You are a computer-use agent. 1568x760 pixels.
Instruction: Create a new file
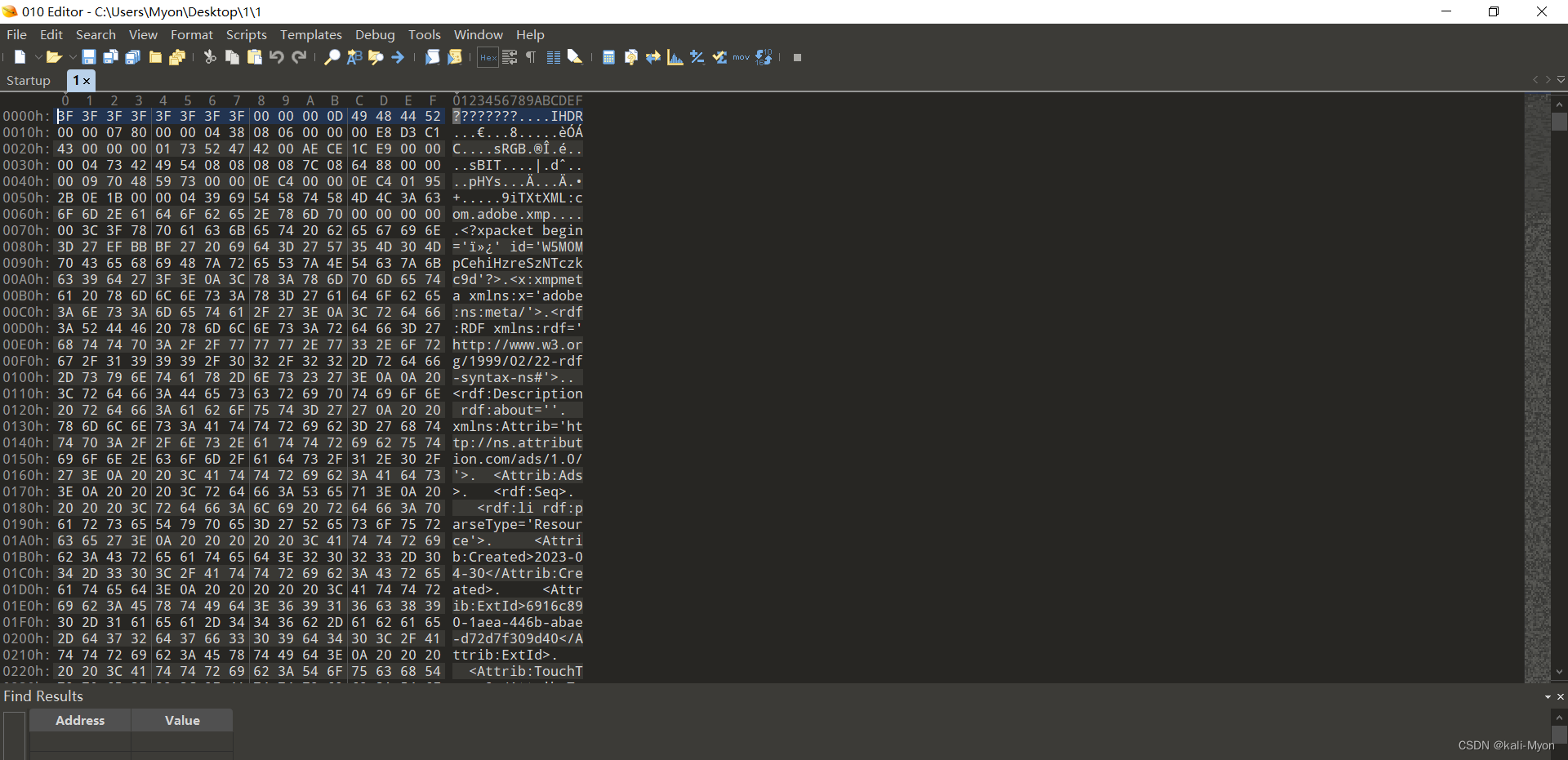point(20,57)
